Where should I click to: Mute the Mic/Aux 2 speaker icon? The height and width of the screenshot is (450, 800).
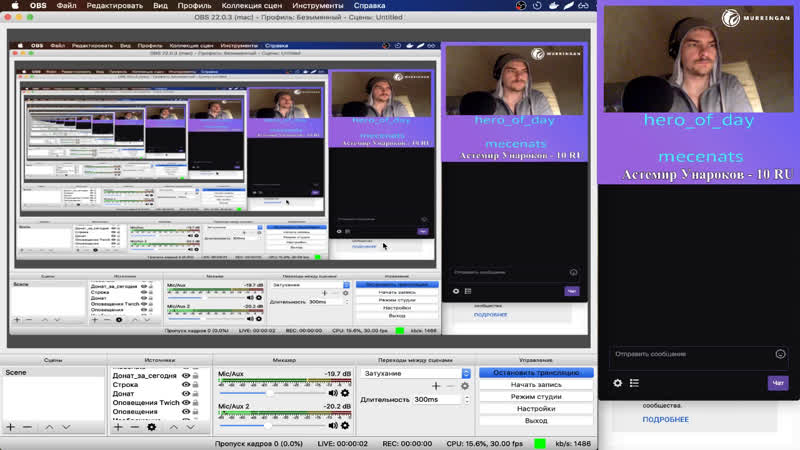click(333, 420)
